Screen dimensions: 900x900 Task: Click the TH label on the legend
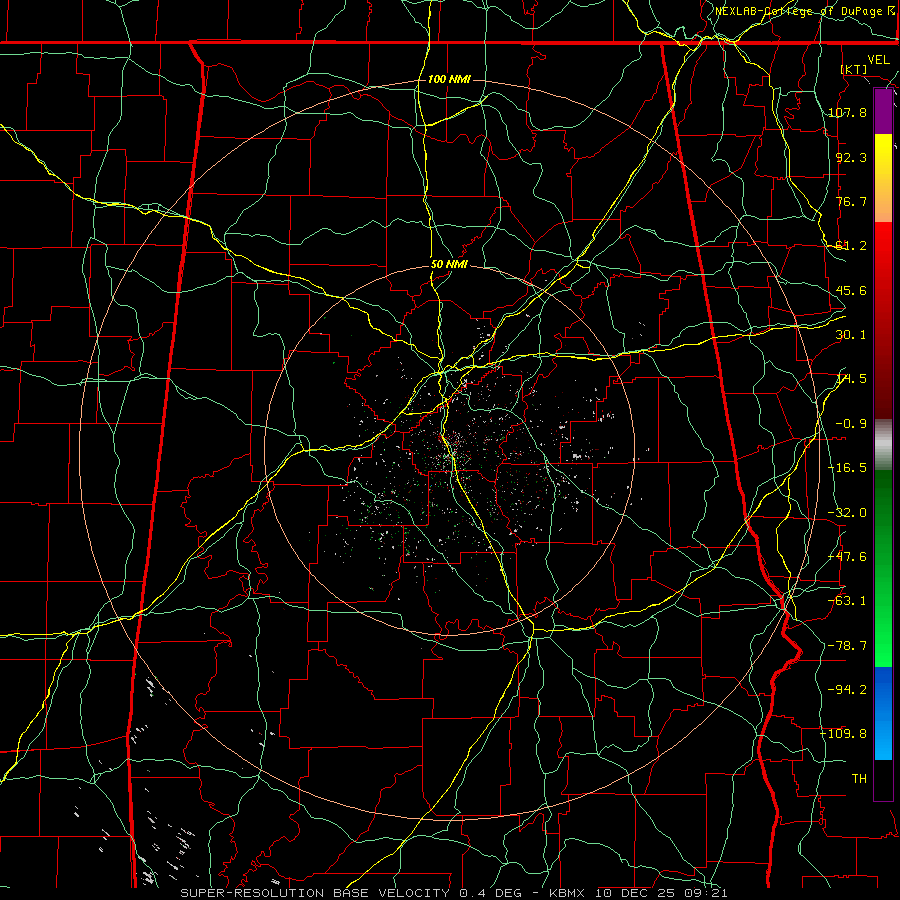[x=859, y=779]
